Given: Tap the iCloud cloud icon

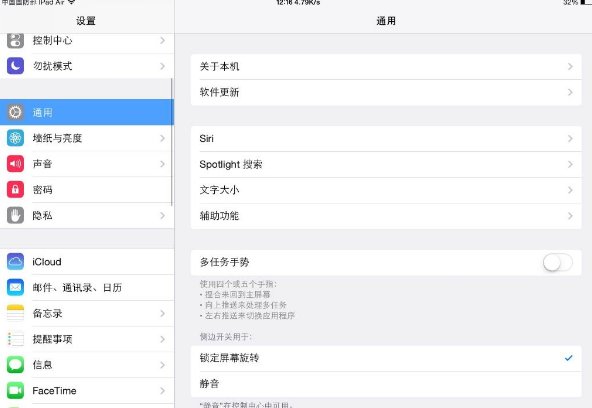Looking at the screenshot, I should (15, 262).
